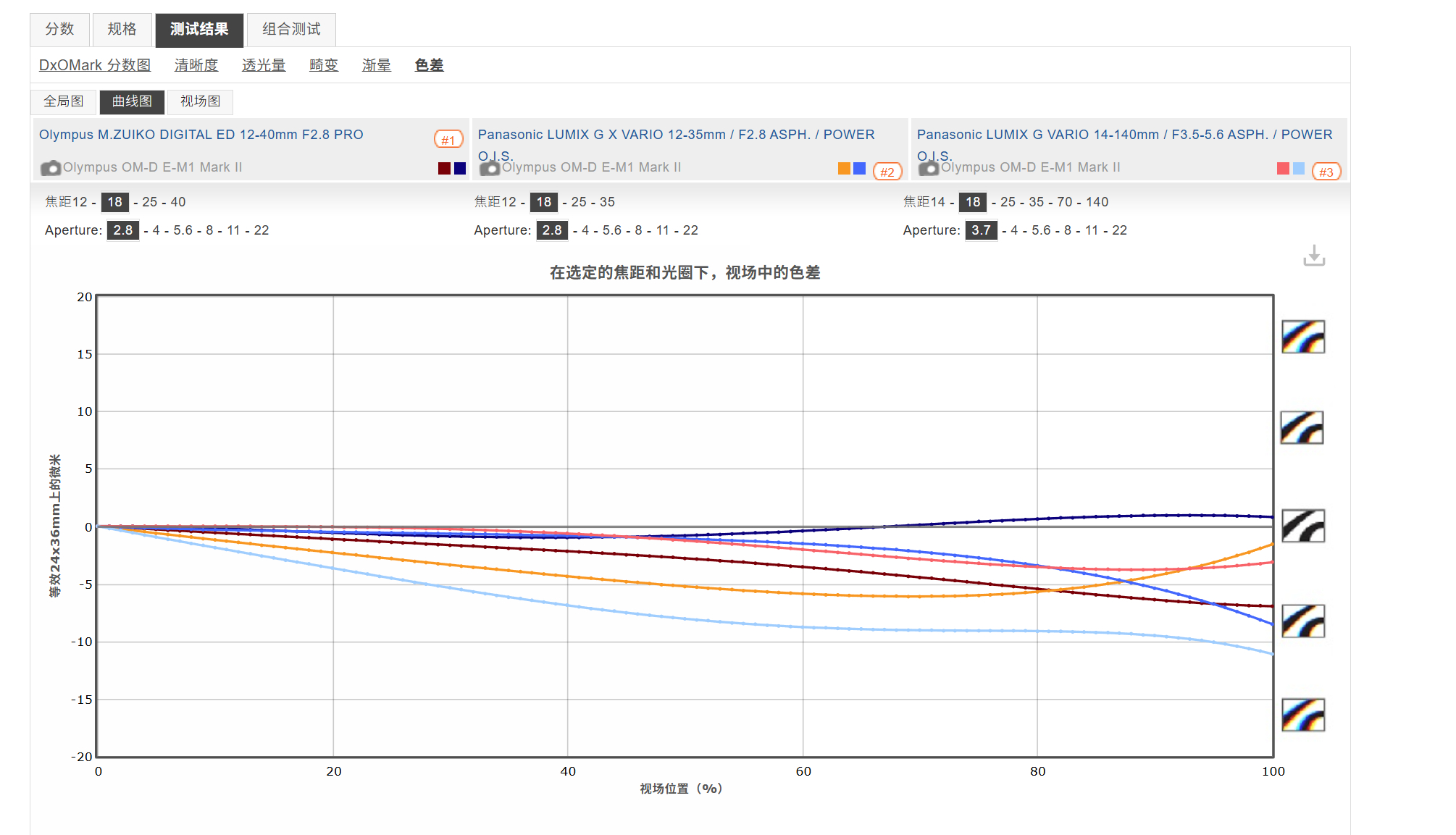1456x835 pixels.
Task: Switch to the 组合测试 tab
Action: point(291,29)
